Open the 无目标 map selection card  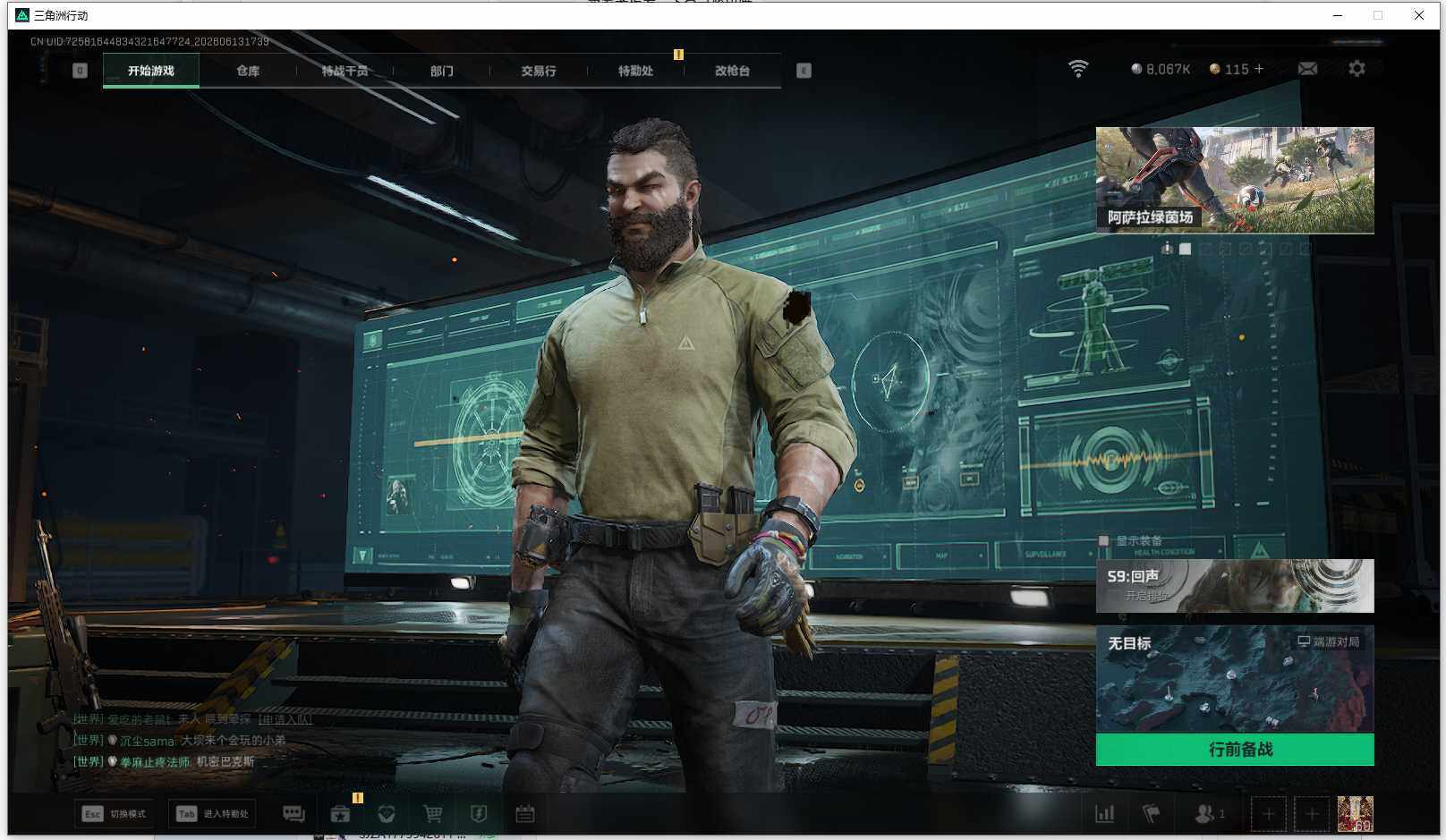click(1235, 679)
